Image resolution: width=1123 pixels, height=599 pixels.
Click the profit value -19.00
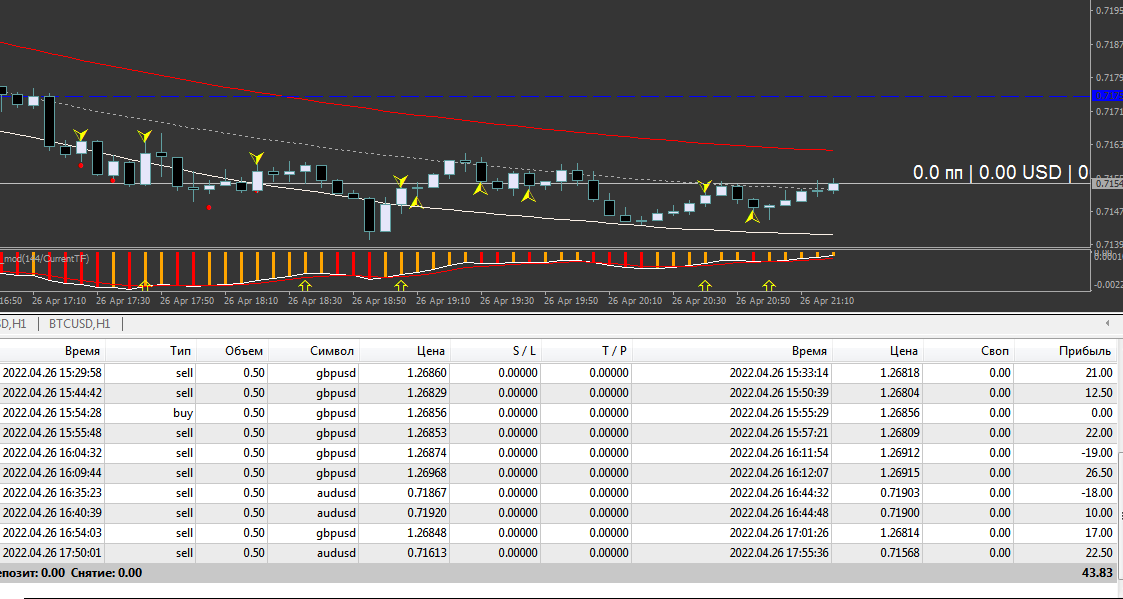click(1095, 453)
